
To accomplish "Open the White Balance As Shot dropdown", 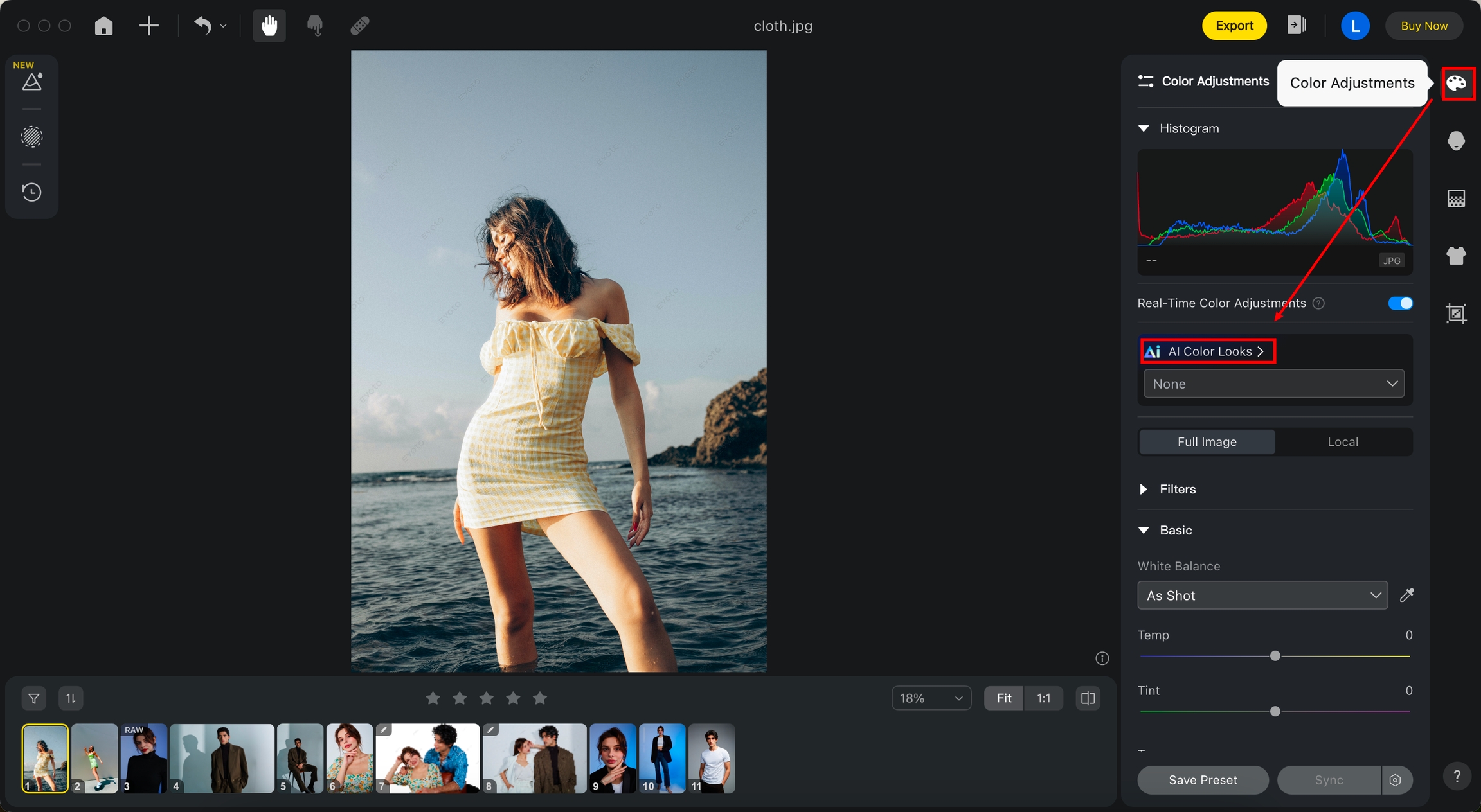I will (x=1262, y=596).
